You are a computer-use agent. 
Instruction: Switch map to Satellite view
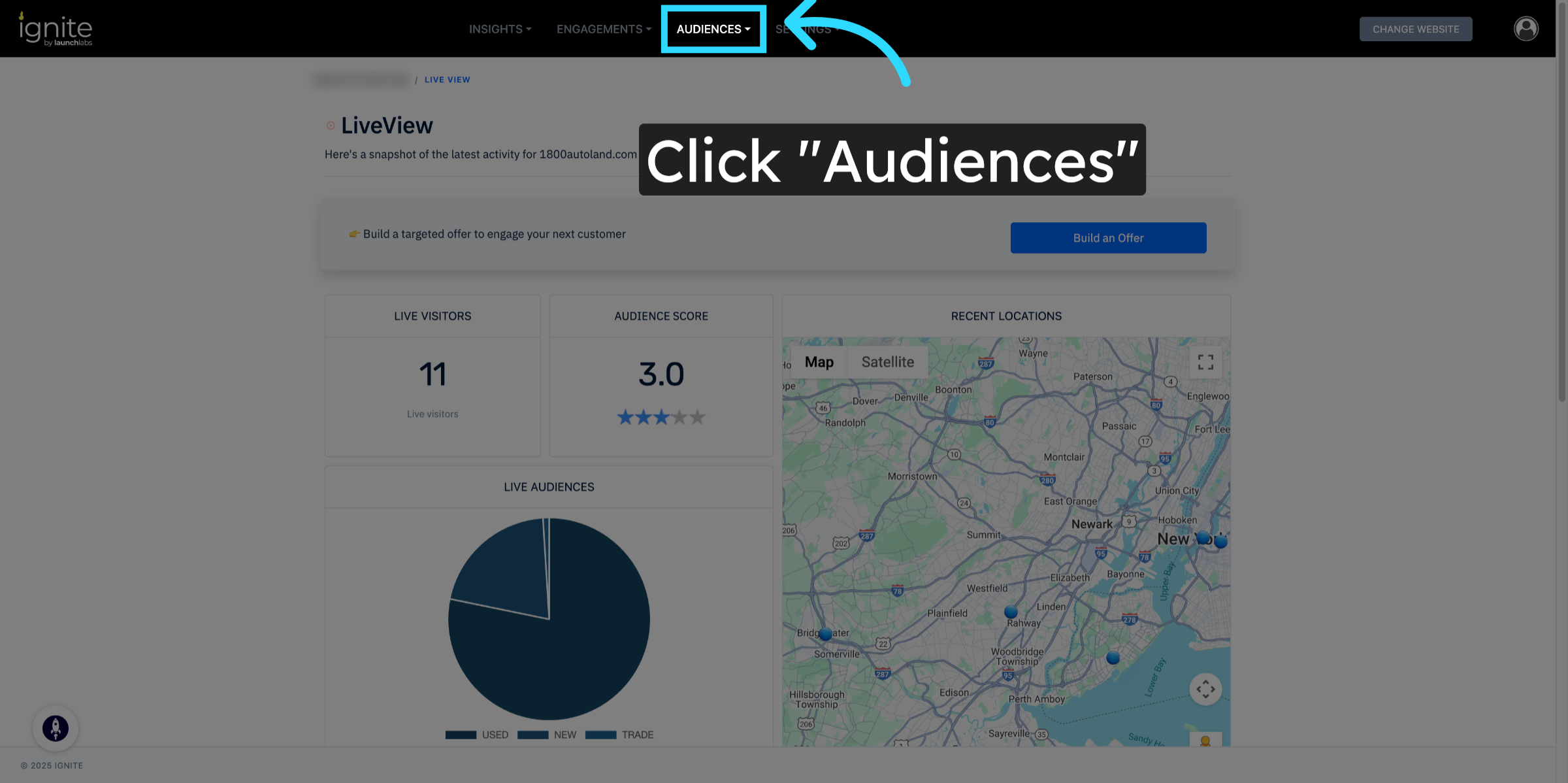pyautogui.click(x=887, y=362)
